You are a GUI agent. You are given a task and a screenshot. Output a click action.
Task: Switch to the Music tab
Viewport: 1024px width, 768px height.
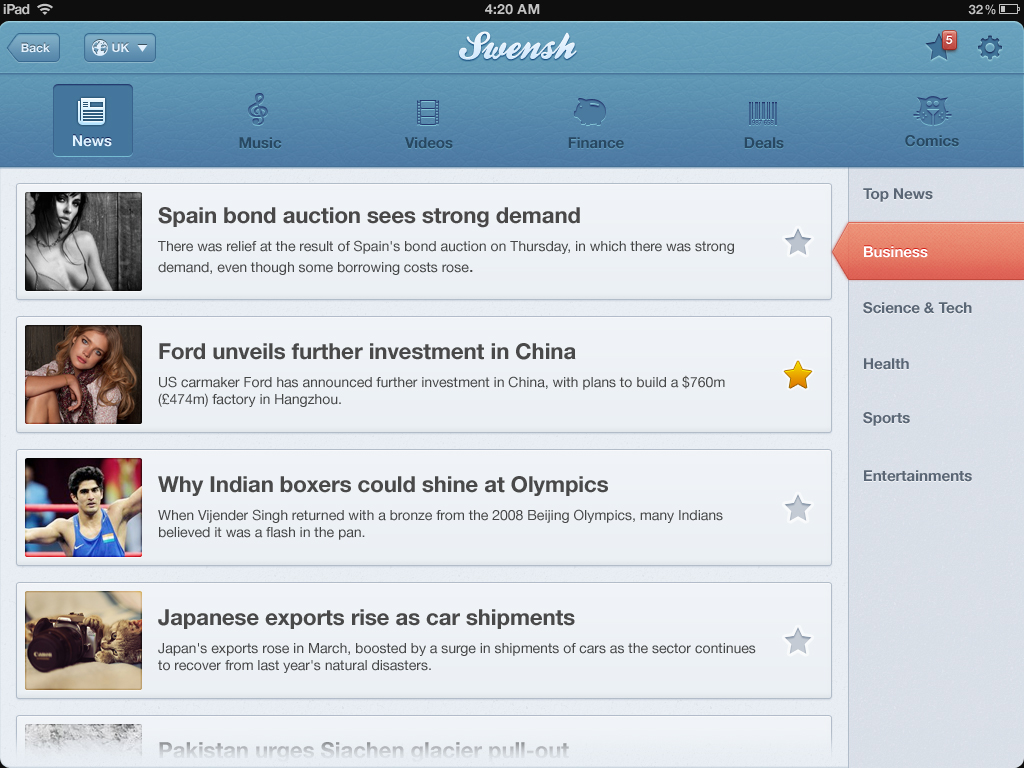(x=260, y=121)
